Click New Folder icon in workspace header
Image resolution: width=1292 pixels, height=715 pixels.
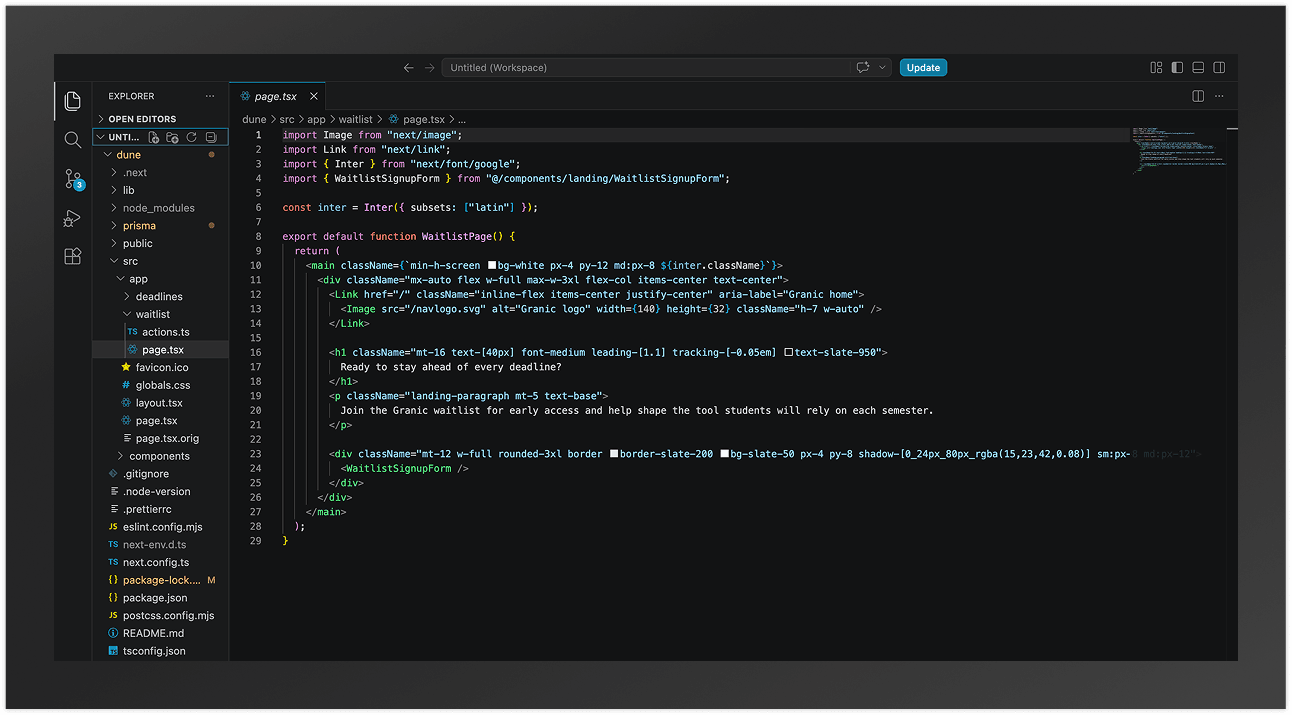tap(172, 137)
